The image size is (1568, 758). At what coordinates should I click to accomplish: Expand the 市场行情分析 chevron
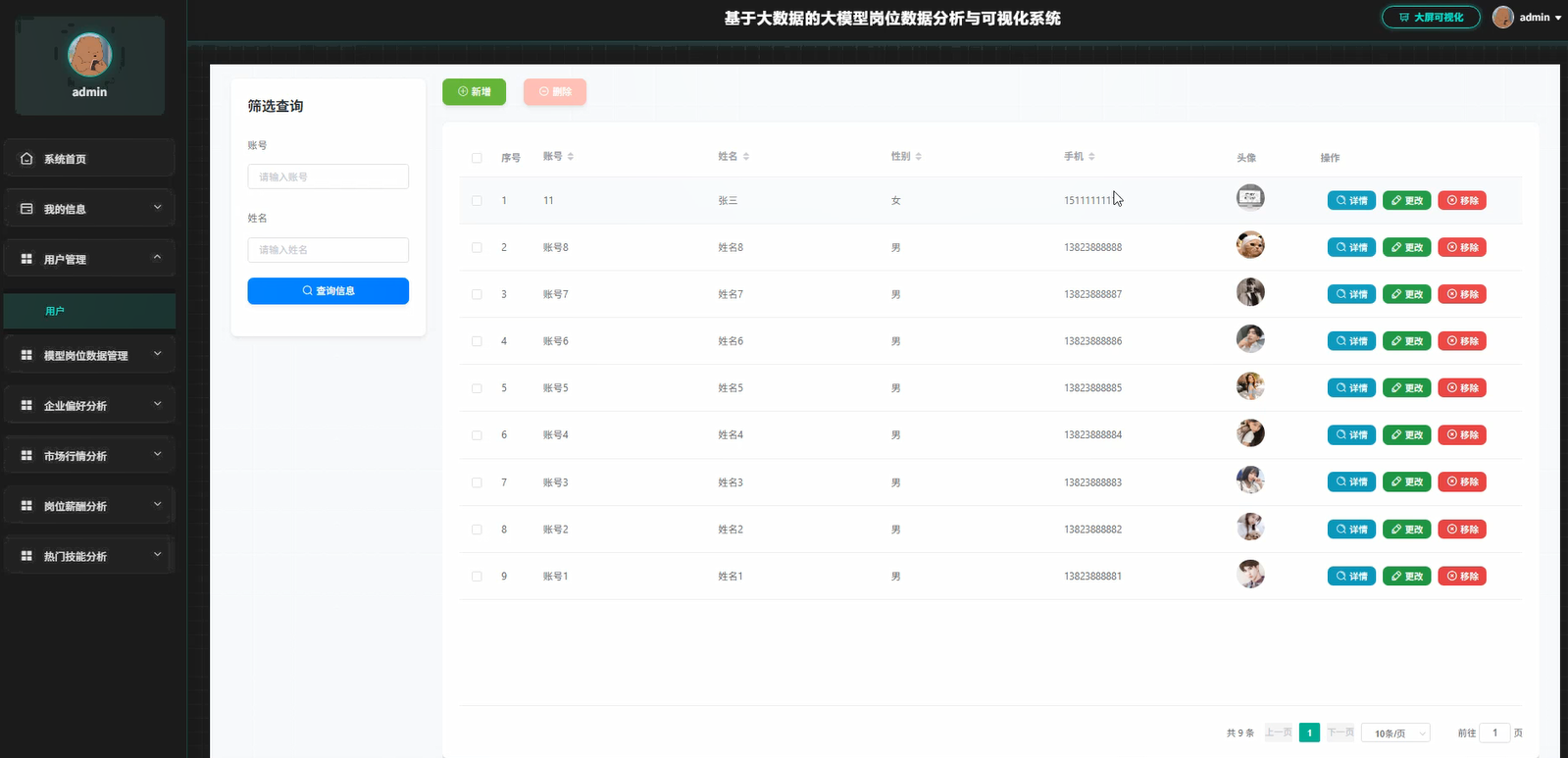coord(157,453)
